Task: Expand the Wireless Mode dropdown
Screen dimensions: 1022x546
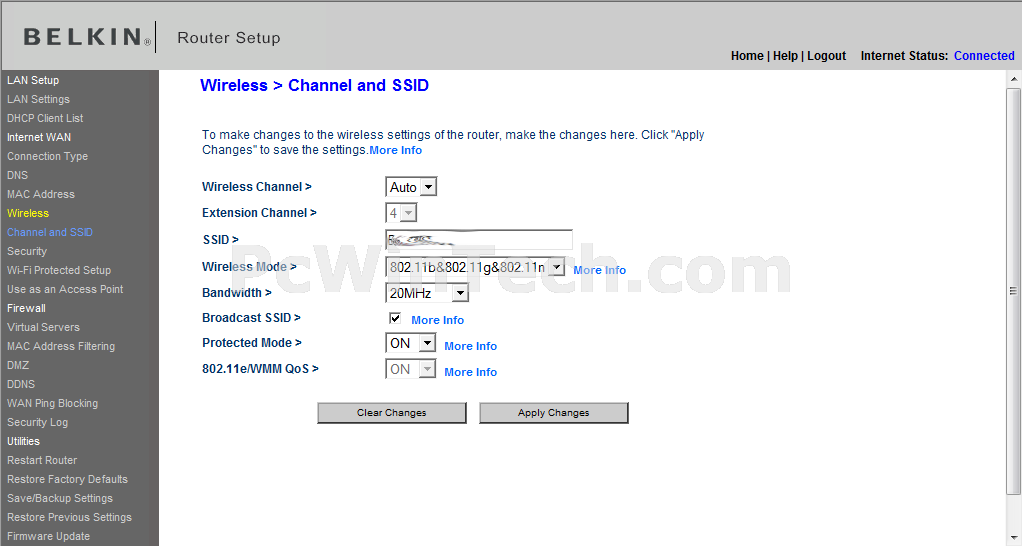Action: pyautogui.click(x=475, y=267)
